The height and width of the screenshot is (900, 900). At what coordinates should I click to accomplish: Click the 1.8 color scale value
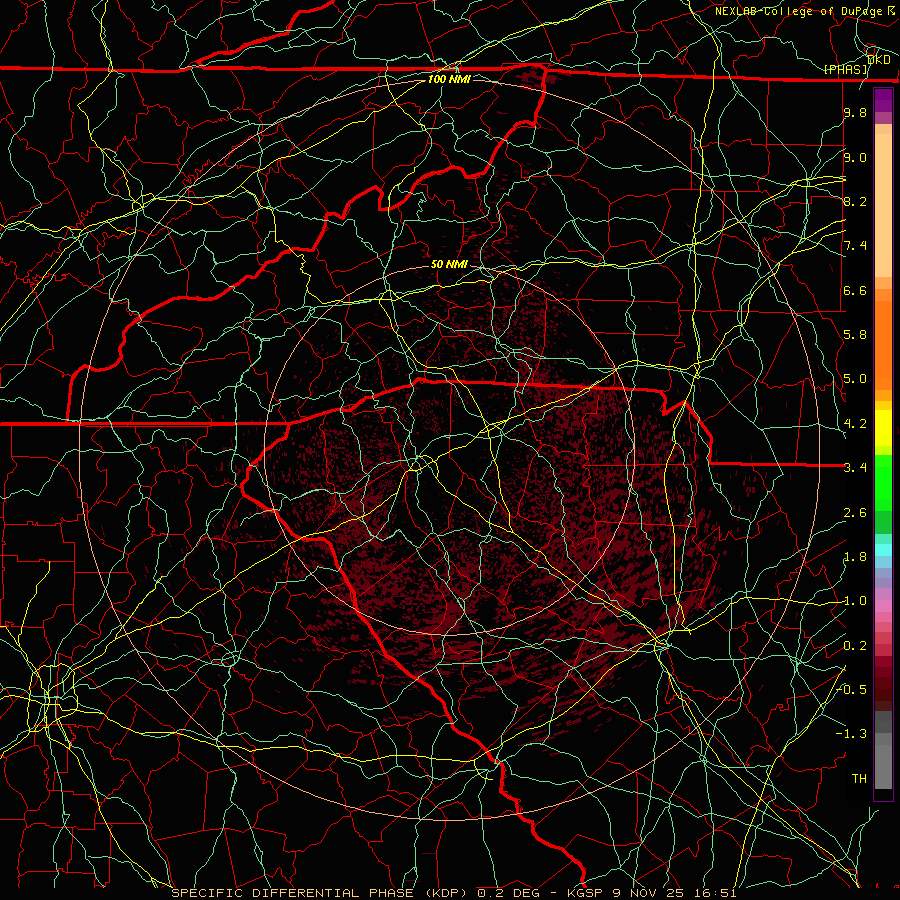tap(855, 557)
